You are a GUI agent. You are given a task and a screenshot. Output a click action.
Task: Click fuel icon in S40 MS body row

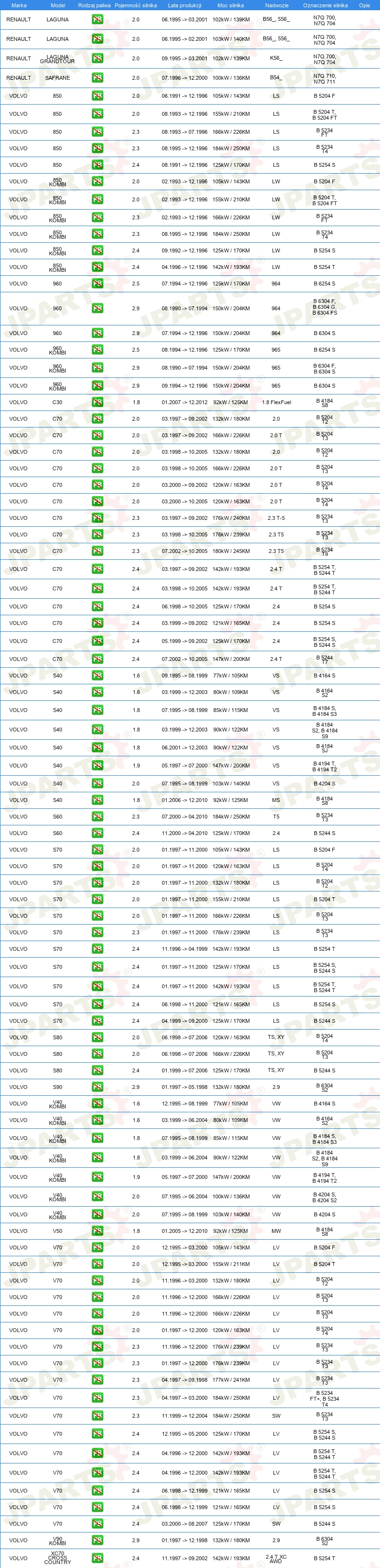click(x=97, y=801)
